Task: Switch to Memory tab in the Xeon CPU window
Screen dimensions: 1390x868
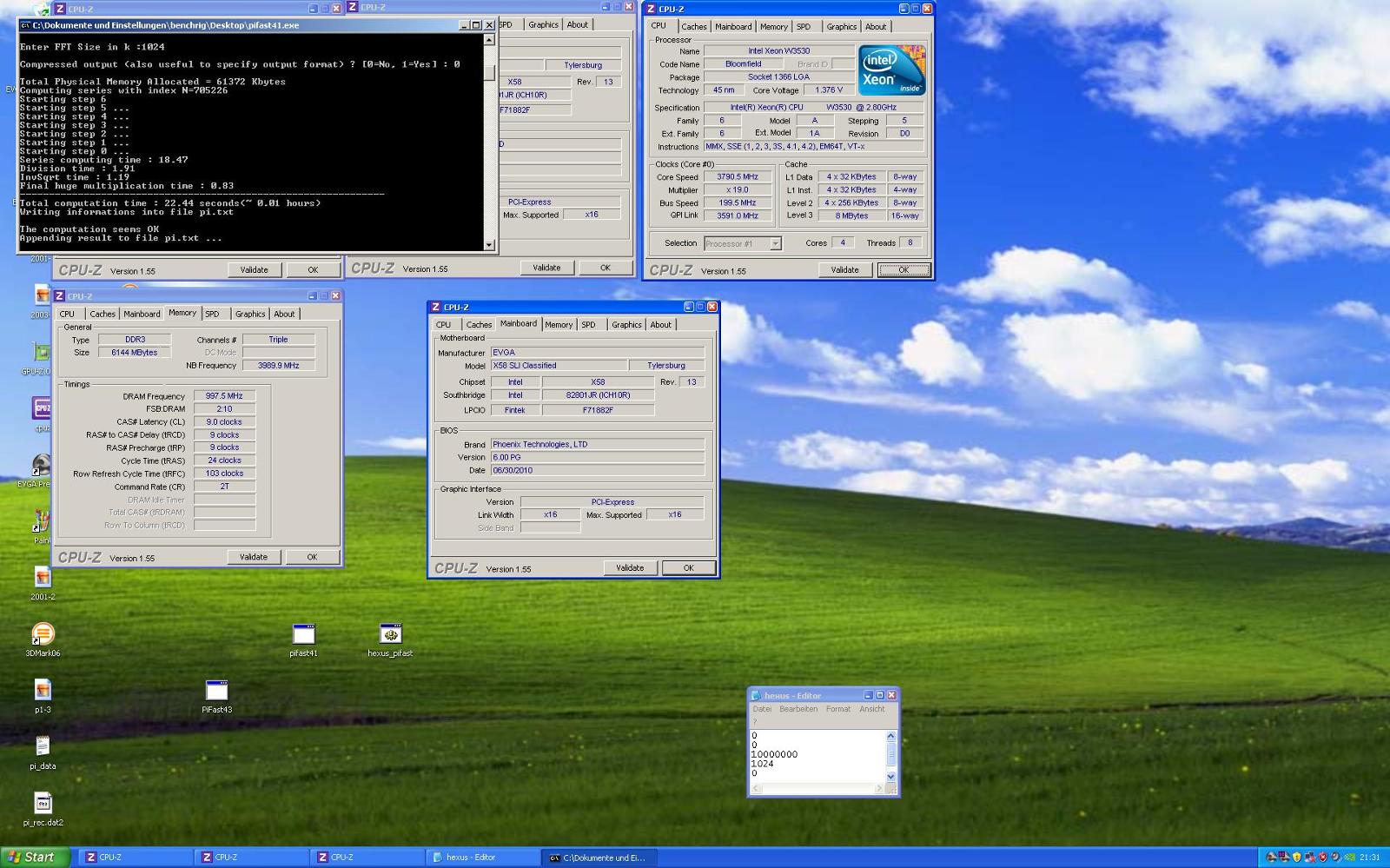Action: (773, 27)
